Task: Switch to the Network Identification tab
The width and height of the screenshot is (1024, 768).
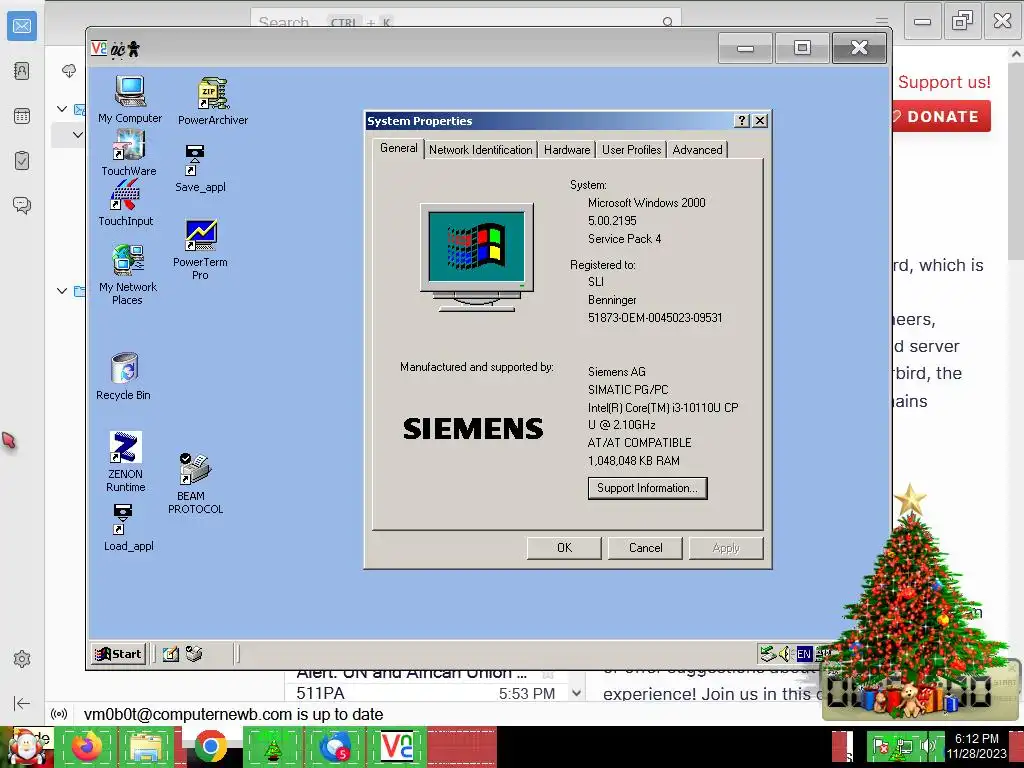Action: point(481,150)
